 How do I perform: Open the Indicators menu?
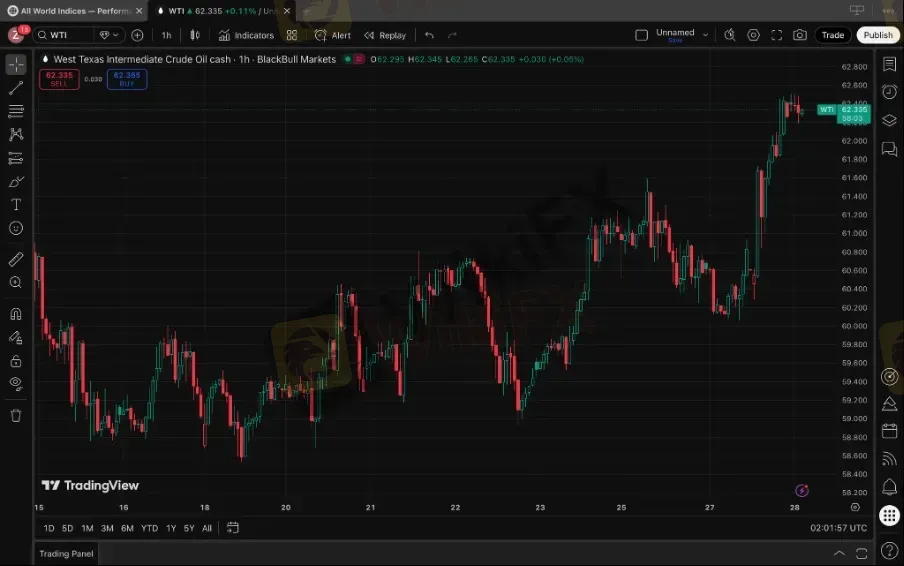click(x=246, y=35)
